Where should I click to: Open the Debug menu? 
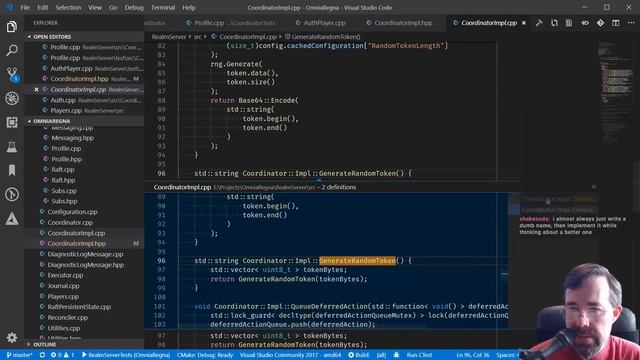click(x=134, y=7)
